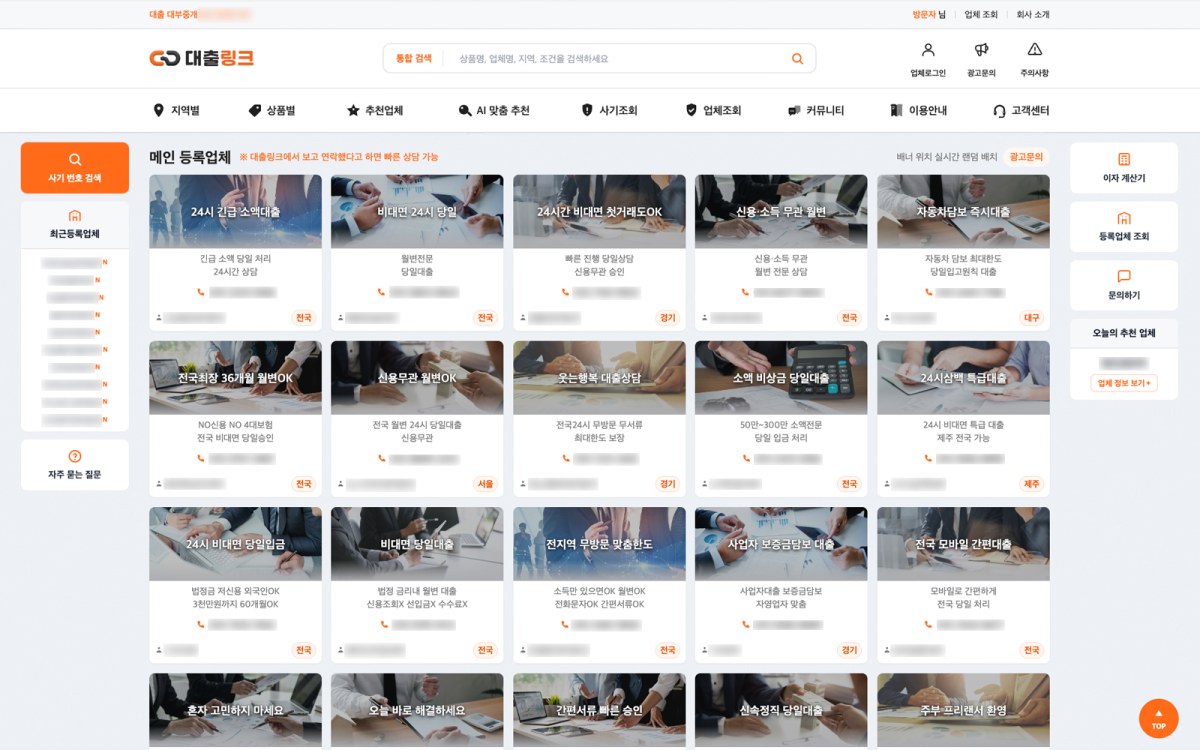
Task: Click the 이자 계산기 calculator icon
Action: coord(1124,159)
